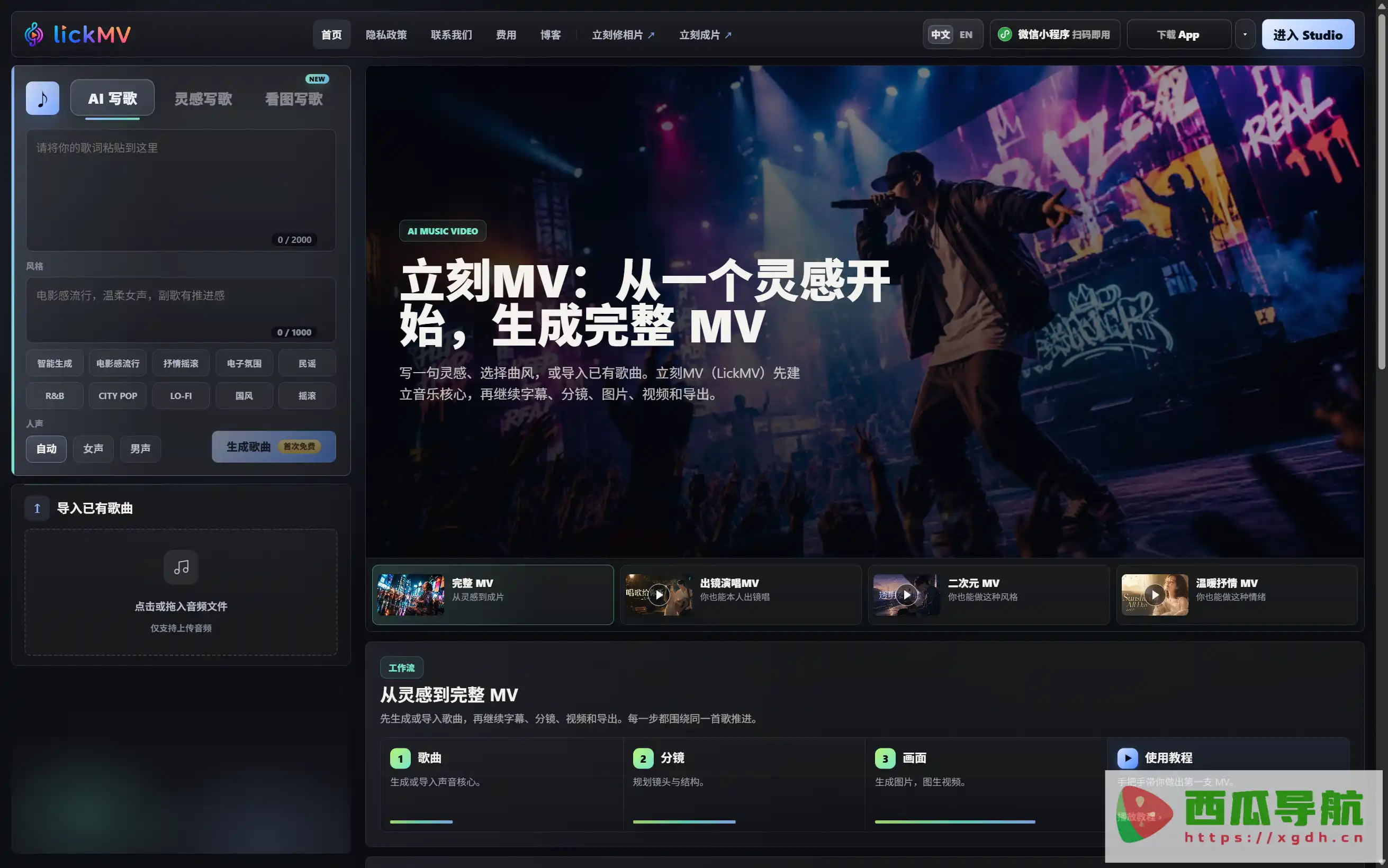Select the 温暖抒情 MV card title
The width and height of the screenshot is (1388, 868).
tap(1227, 583)
